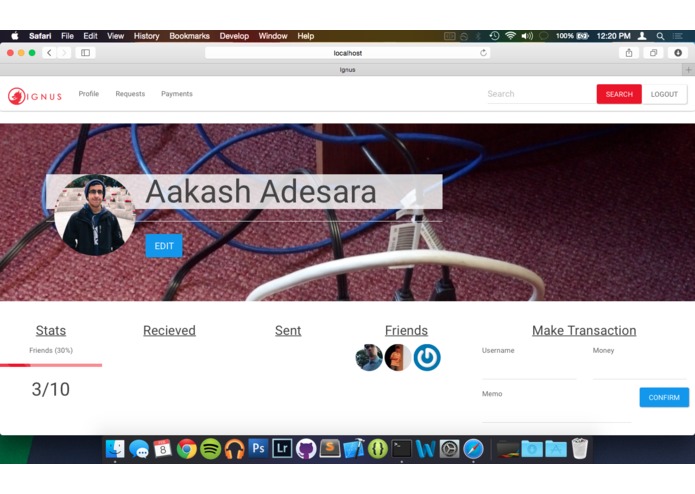
Task: Click the Time Machine menu bar icon
Action: 495,36
